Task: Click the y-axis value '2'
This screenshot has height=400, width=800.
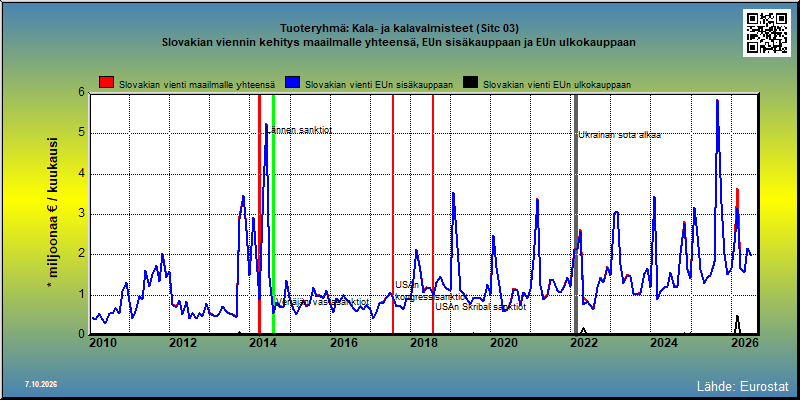Action: click(81, 254)
